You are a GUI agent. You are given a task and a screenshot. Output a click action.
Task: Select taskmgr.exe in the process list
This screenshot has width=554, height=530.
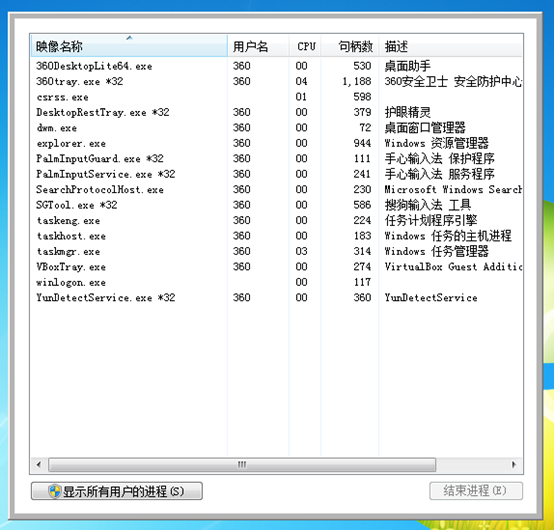pyautogui.click(x=277, y=252)
